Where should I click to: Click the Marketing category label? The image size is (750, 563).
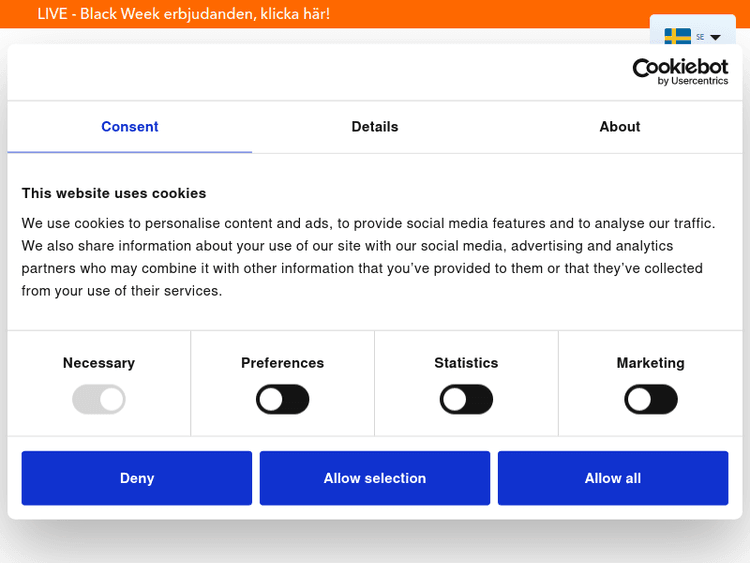click(x=651, y=363)
